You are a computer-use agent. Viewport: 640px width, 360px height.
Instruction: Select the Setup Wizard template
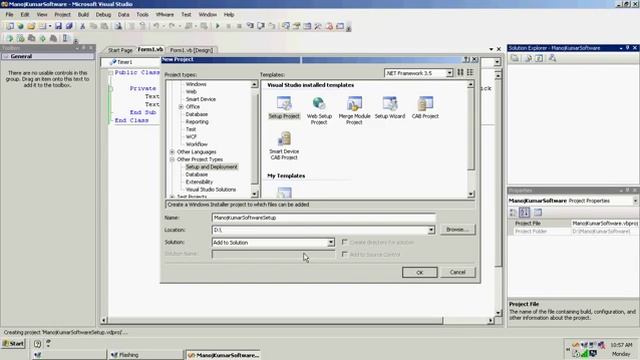[390, 107]
